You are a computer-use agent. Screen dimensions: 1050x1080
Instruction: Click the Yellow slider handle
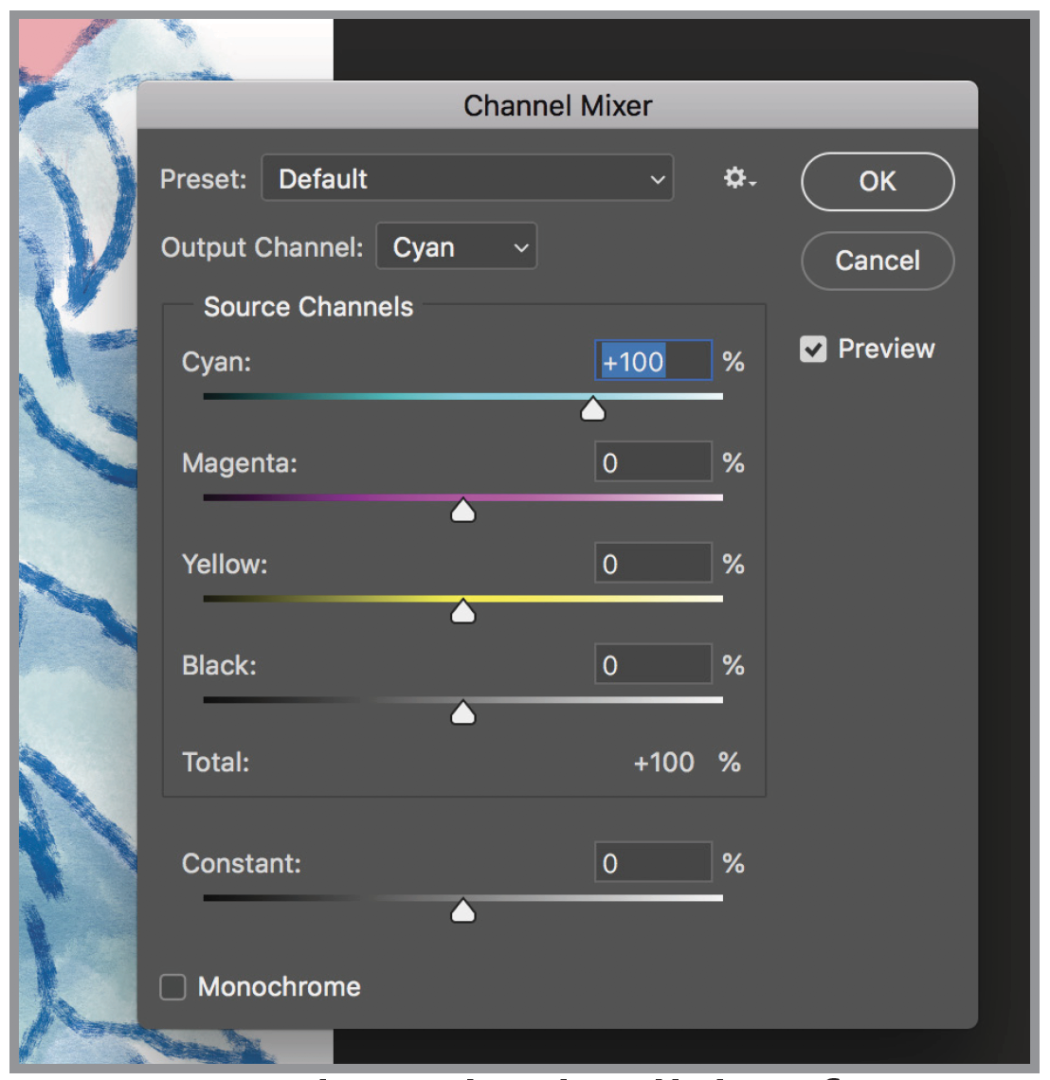463,612
